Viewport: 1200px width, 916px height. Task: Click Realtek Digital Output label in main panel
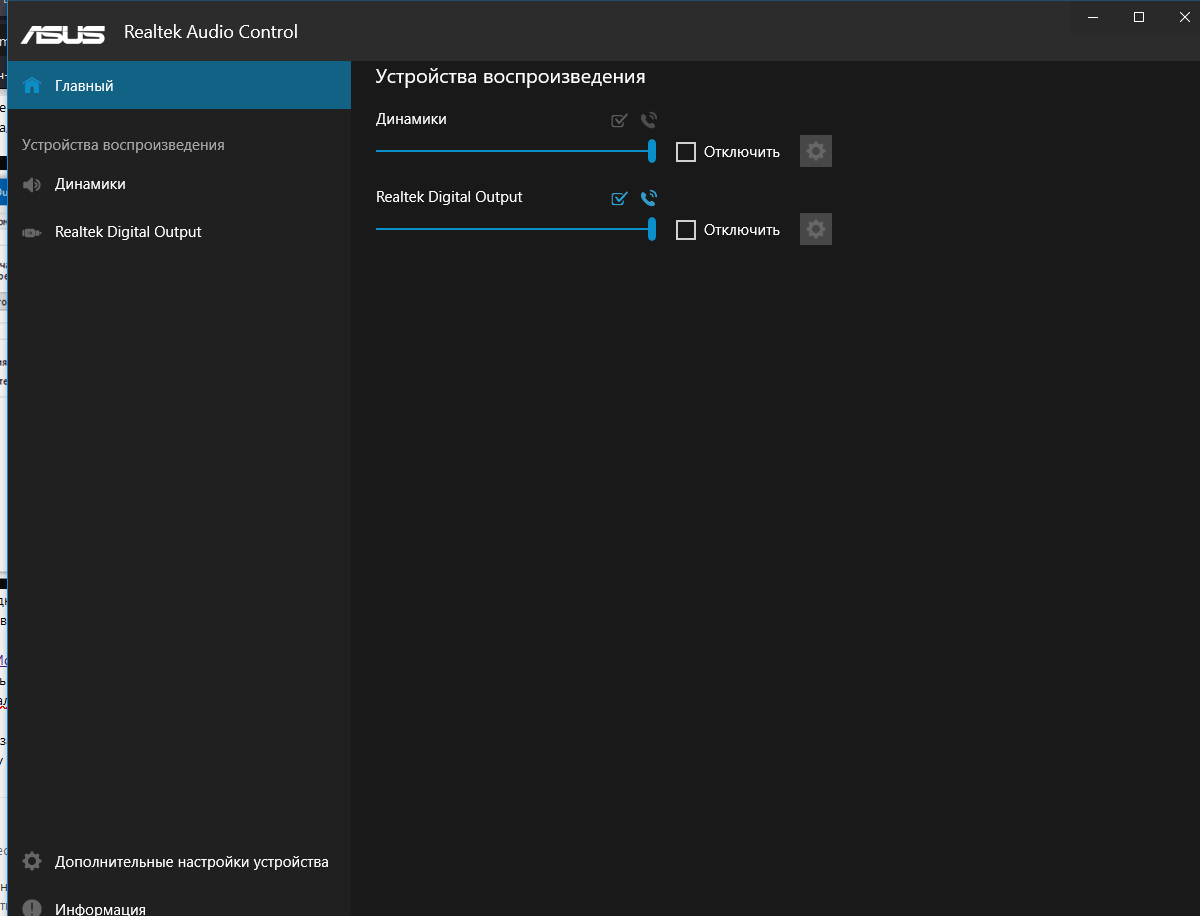click(x=449, y=197)
